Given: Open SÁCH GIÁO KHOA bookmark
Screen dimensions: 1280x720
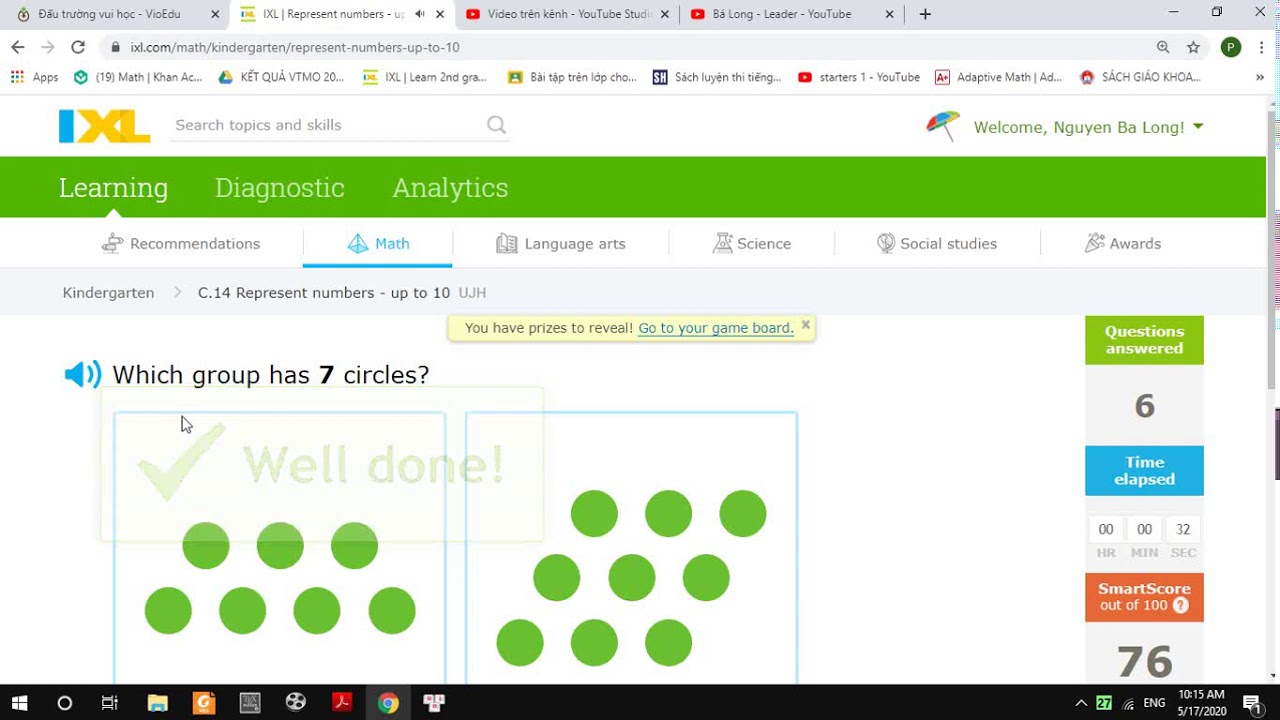Looking at the screenshot, I should click(x=1140, y=77).
